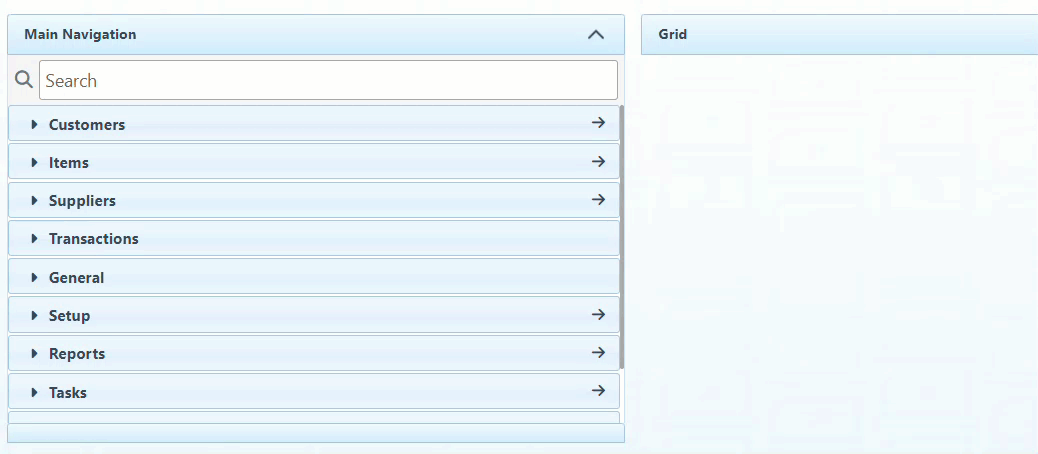Collapse the Main Navigation panel with chevron
1038x454 pixels.
[596, 34]
